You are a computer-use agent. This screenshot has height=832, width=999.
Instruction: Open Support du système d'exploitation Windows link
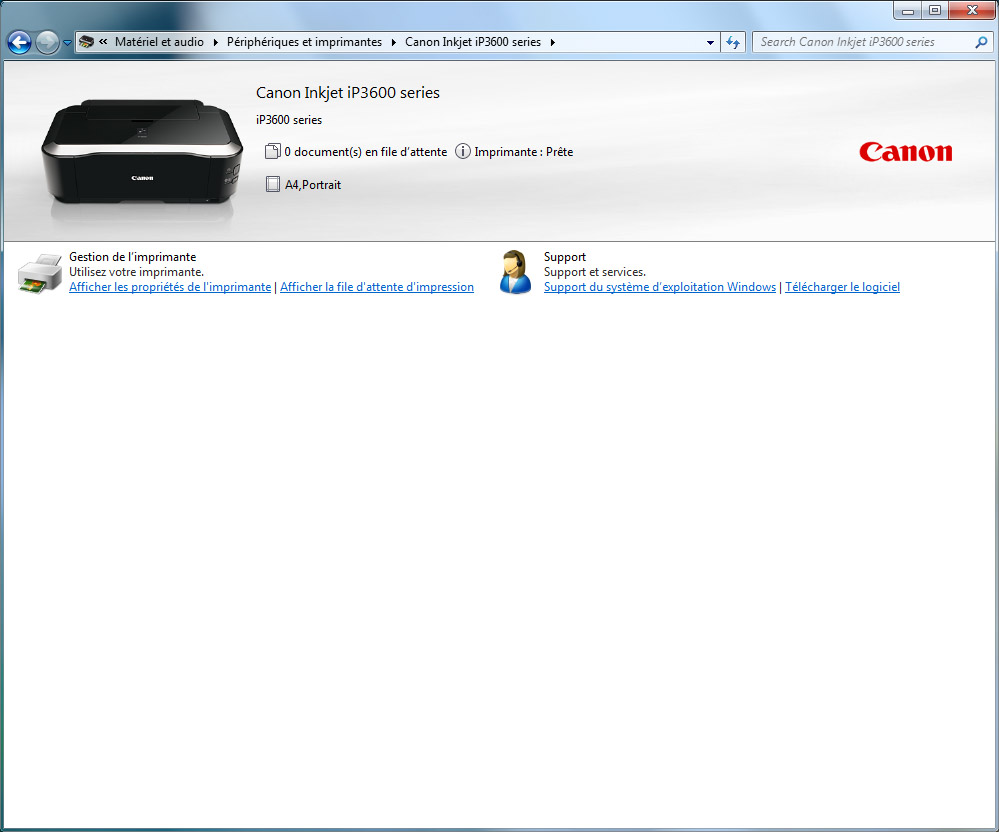click(660, 287)
